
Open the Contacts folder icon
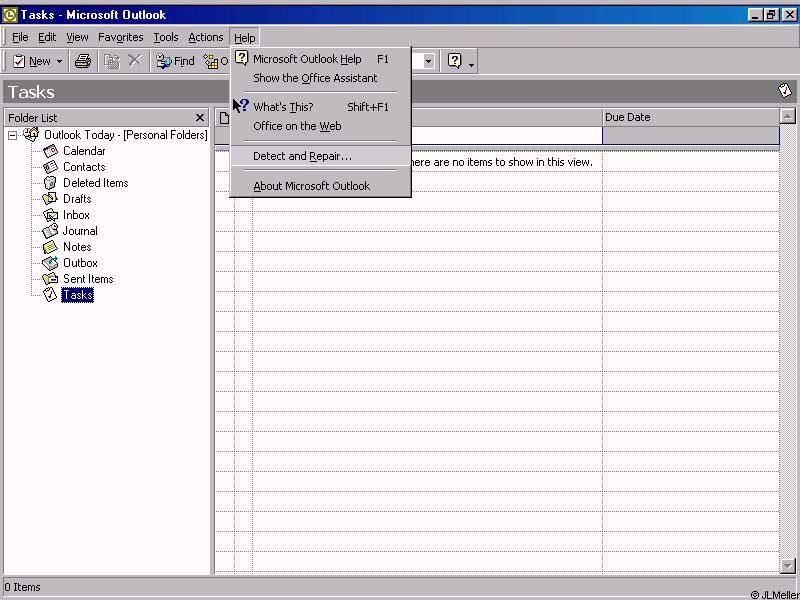pos(50,167)
